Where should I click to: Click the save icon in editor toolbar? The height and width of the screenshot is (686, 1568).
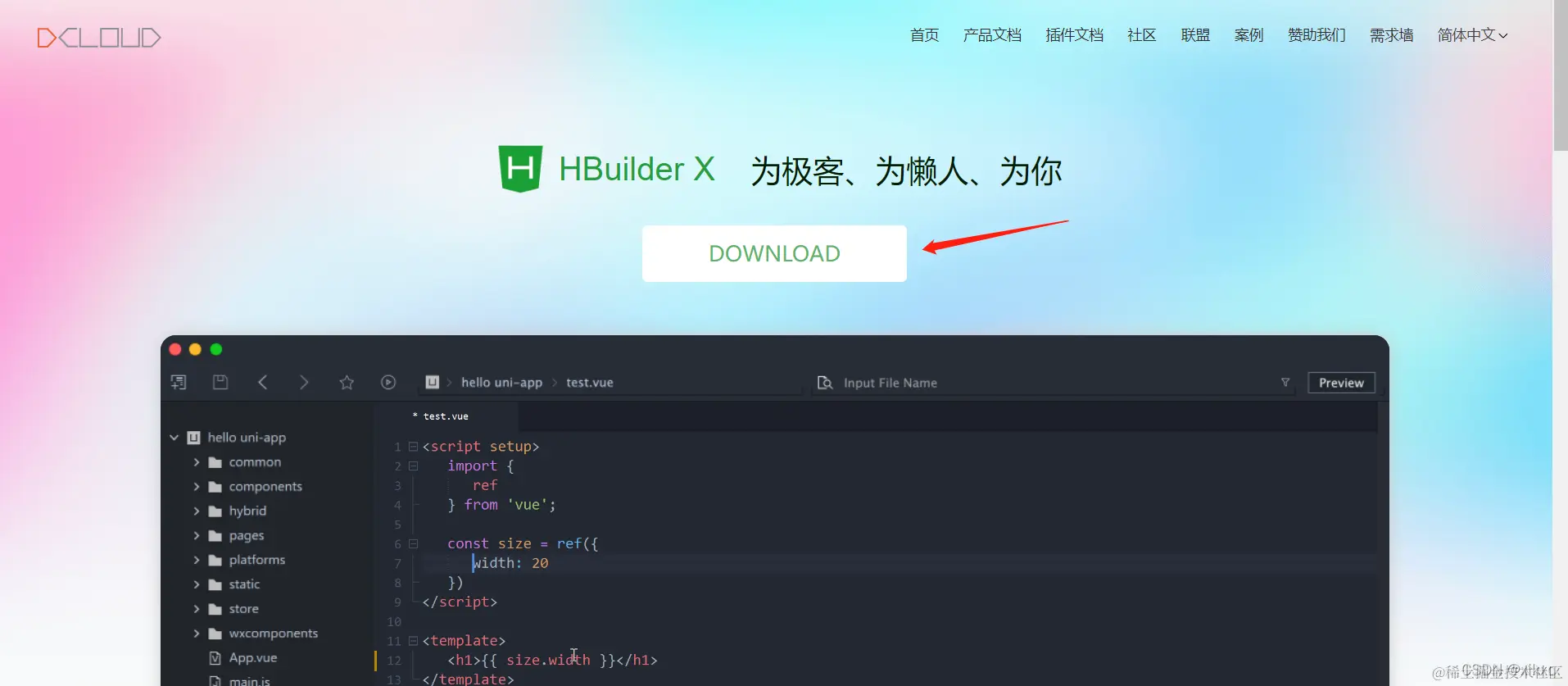click(220, 382)
